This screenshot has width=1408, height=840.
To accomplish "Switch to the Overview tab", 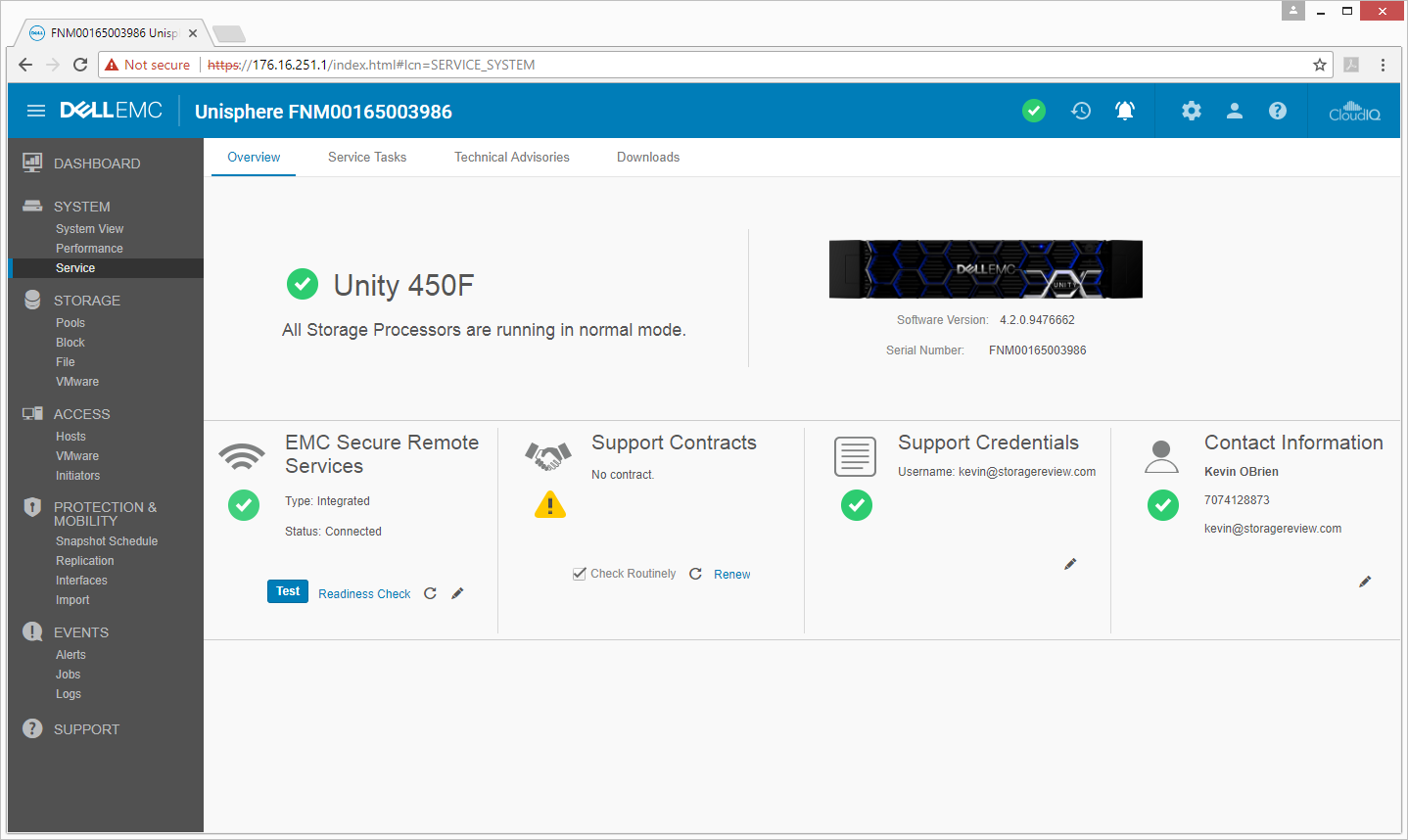I will point(254,157).
